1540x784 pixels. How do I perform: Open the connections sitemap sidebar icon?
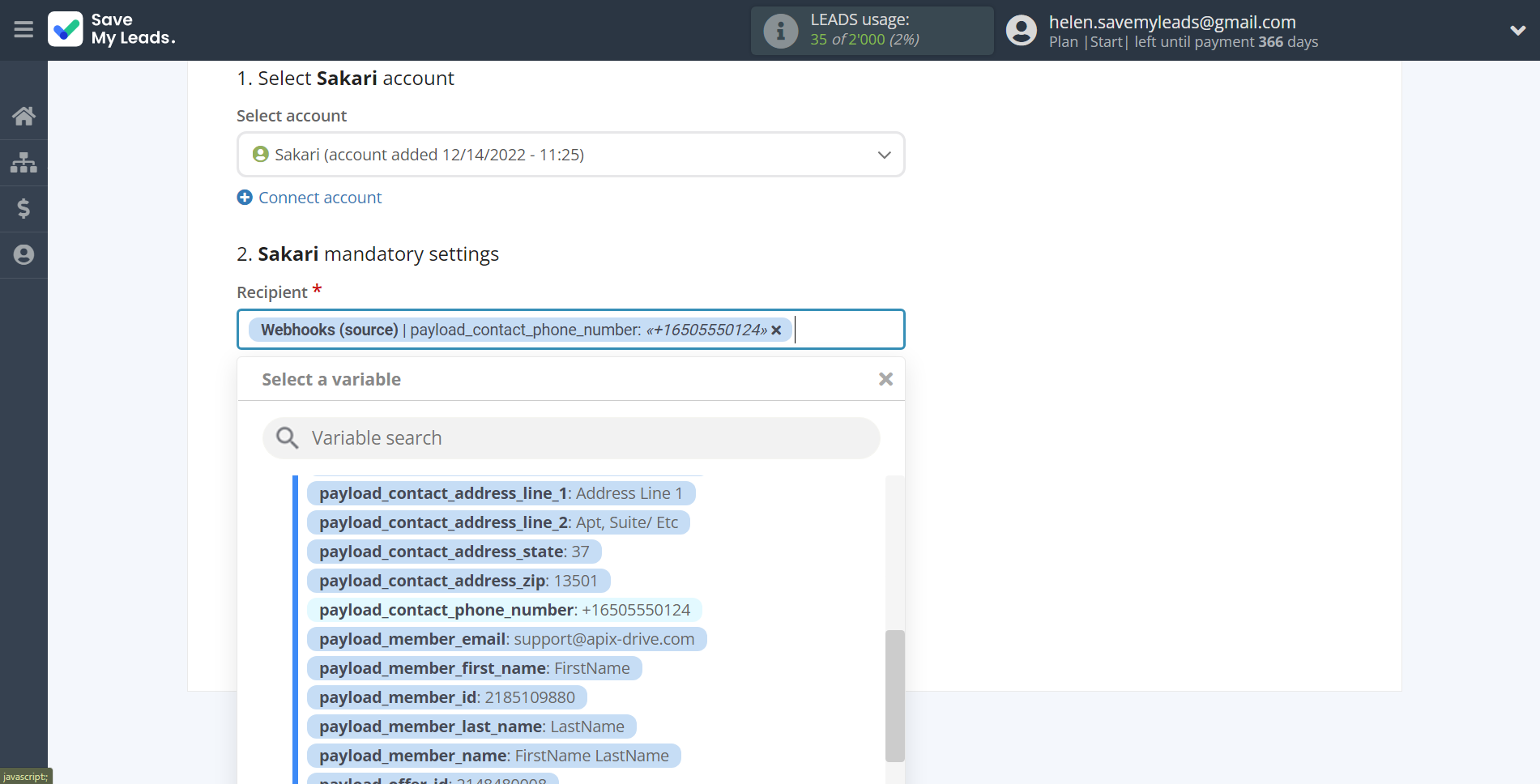(x=23, y=163)
